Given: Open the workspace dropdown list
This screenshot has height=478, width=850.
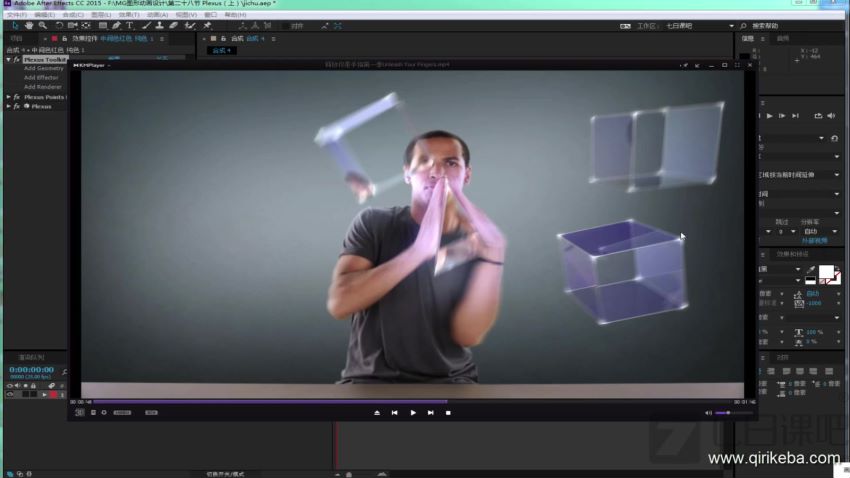Looking at the screenshot, I should [x=731, y=26].
